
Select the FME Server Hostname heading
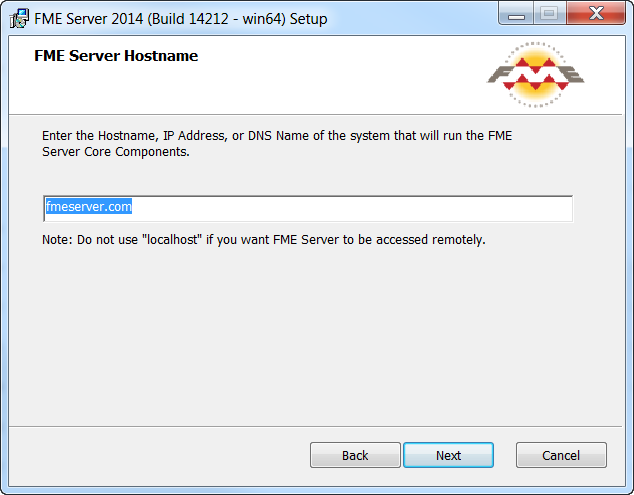coord(116,56)
